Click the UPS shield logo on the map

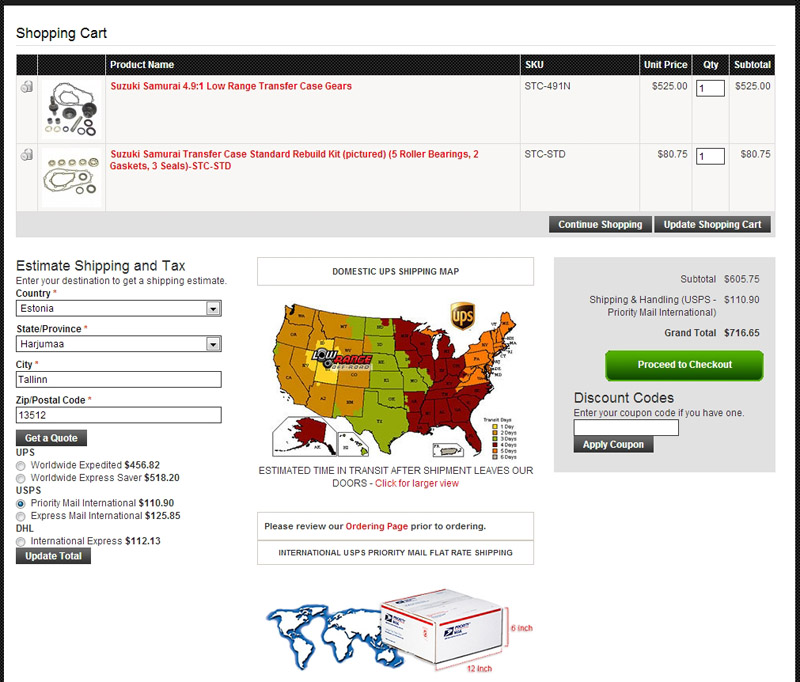tap(463, 316)
